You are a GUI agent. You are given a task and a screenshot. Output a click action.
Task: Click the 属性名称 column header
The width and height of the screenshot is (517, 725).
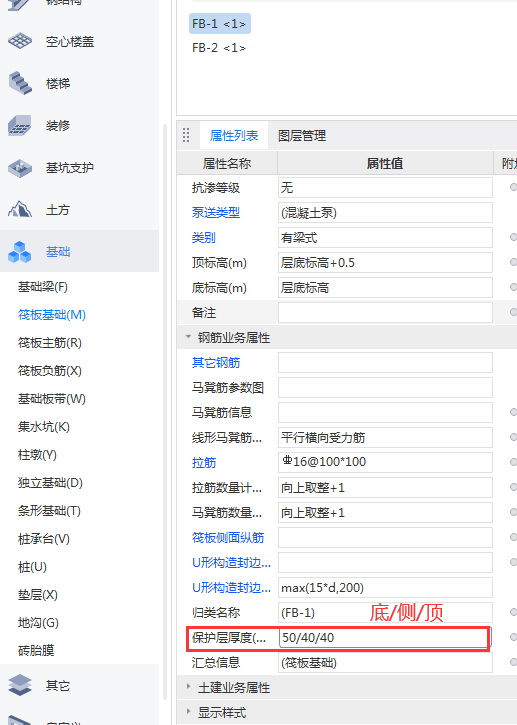tap(227, 163)
